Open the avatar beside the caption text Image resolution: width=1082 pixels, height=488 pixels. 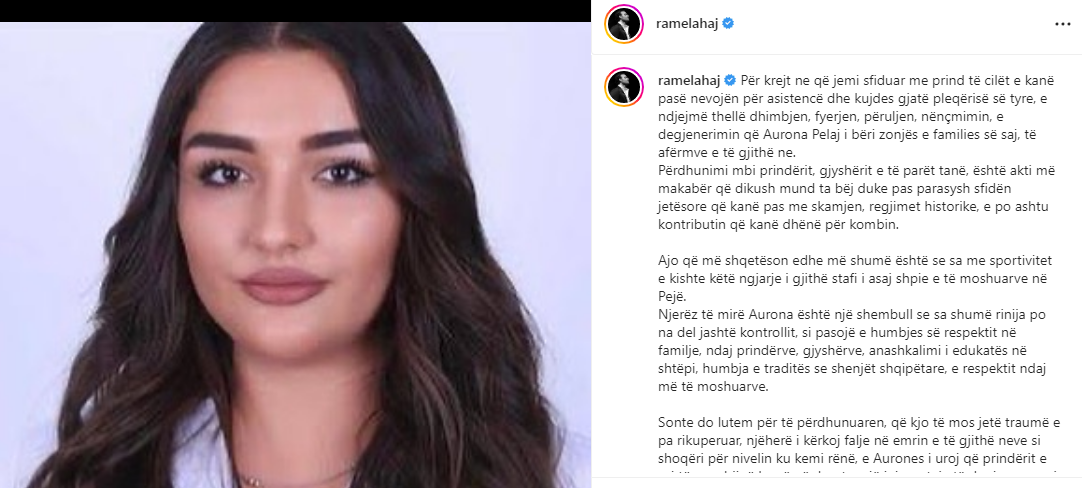tap(624, 88)
